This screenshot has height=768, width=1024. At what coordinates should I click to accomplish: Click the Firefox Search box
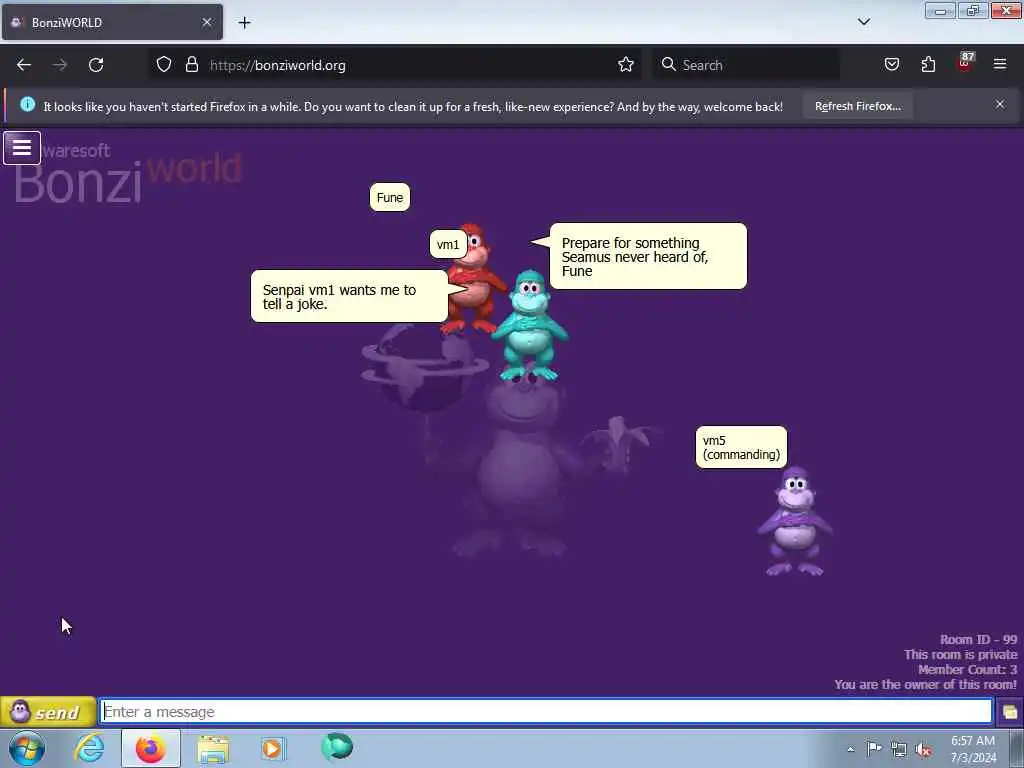click(x=746, y=65)
